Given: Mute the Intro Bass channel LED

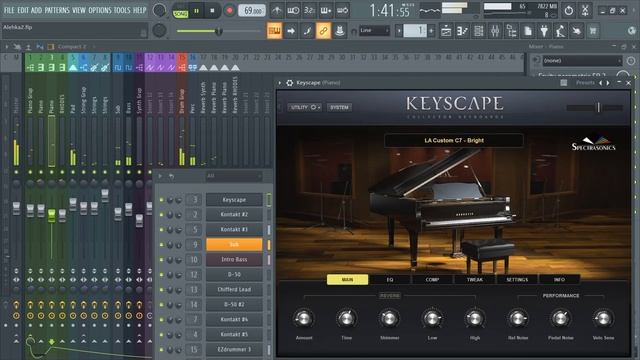Looking at the screenshot, I should point(162,260).
